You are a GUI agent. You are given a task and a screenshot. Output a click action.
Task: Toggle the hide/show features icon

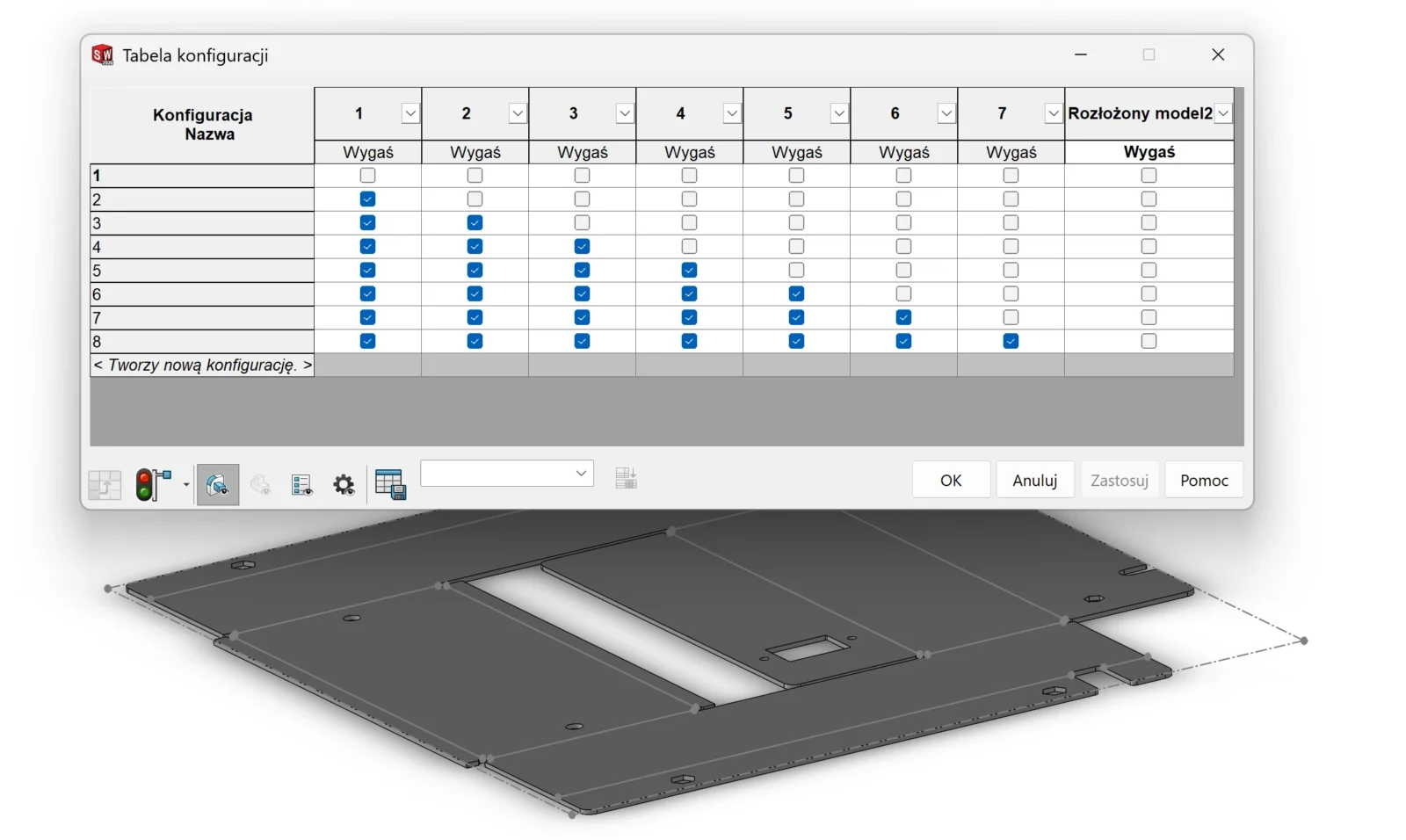[218, 484]
